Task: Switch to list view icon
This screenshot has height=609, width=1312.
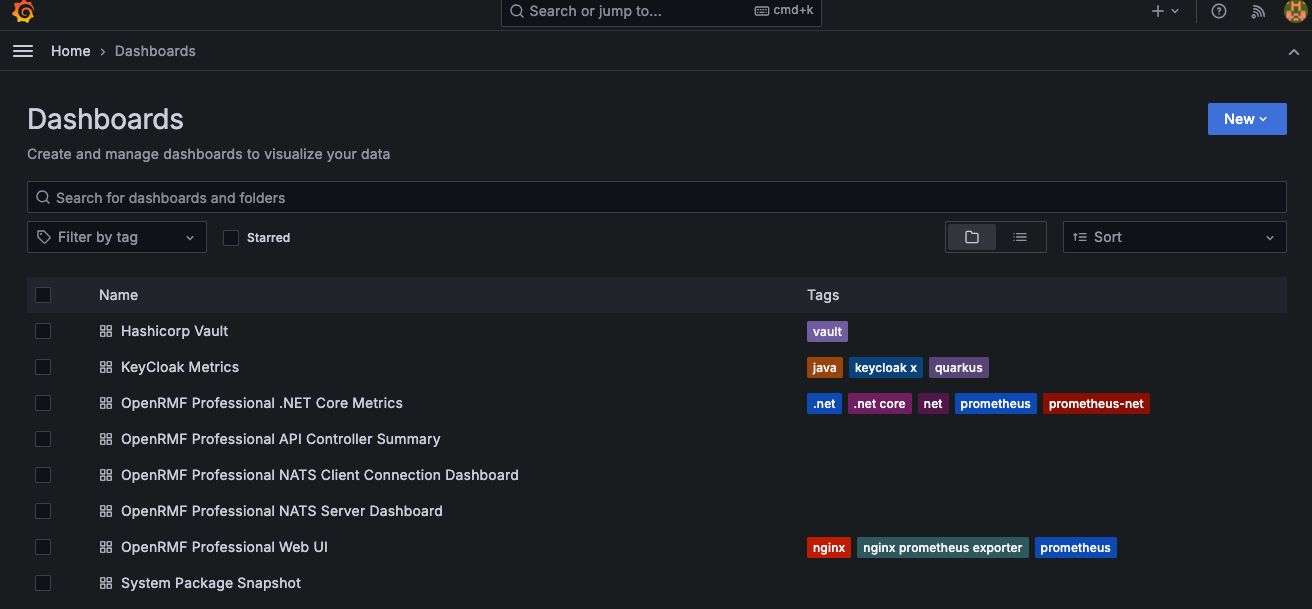Action: point(1020,237)
